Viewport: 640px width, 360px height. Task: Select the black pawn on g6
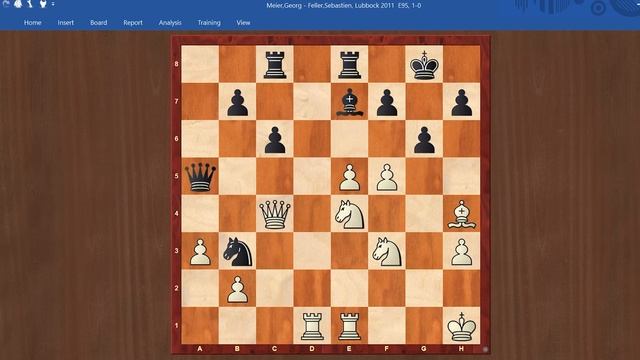click(x=424, y=140)
